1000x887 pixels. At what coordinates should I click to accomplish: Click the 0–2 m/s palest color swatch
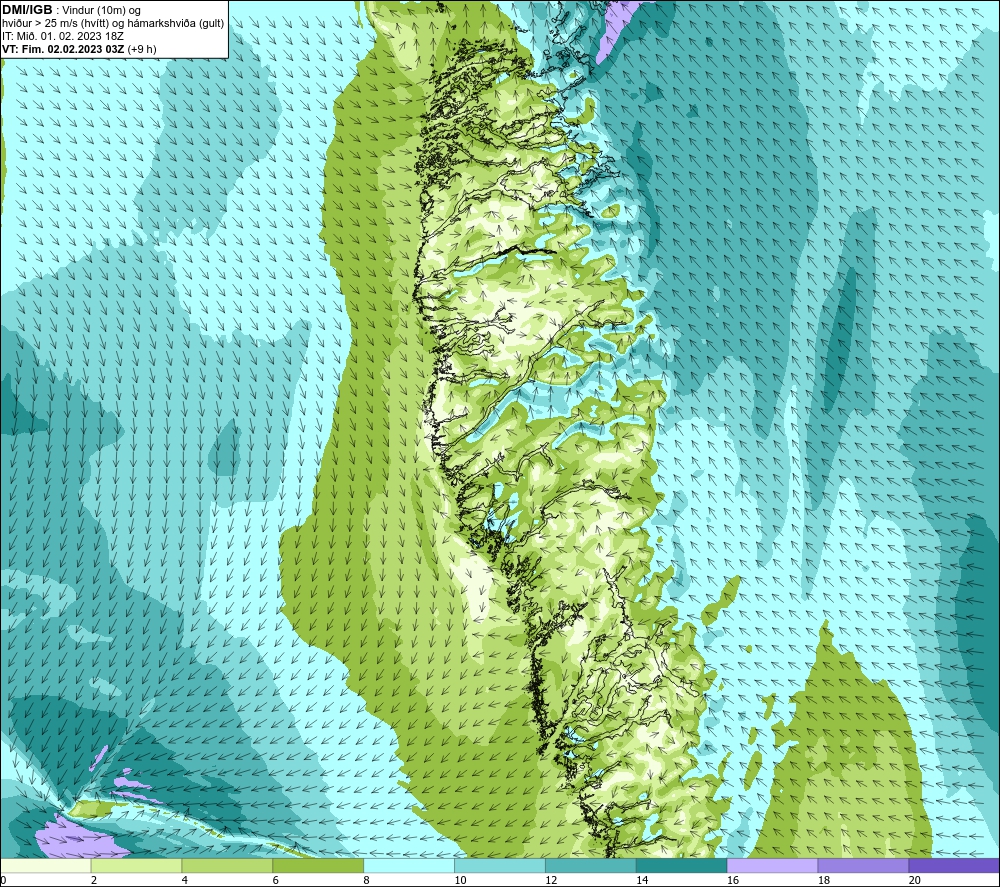click(46, 865)
